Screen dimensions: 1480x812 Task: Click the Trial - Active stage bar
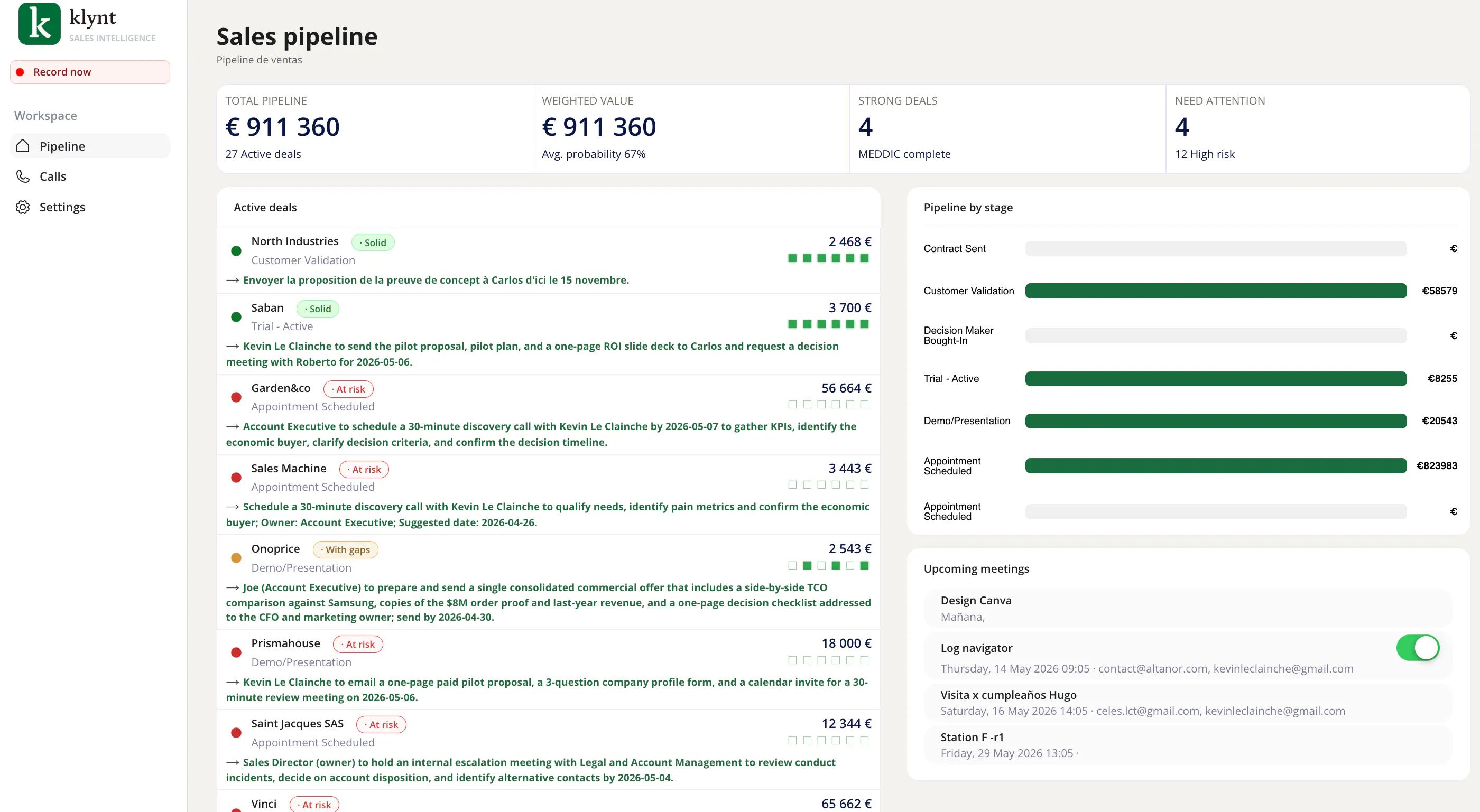[x=1216, y=378]
